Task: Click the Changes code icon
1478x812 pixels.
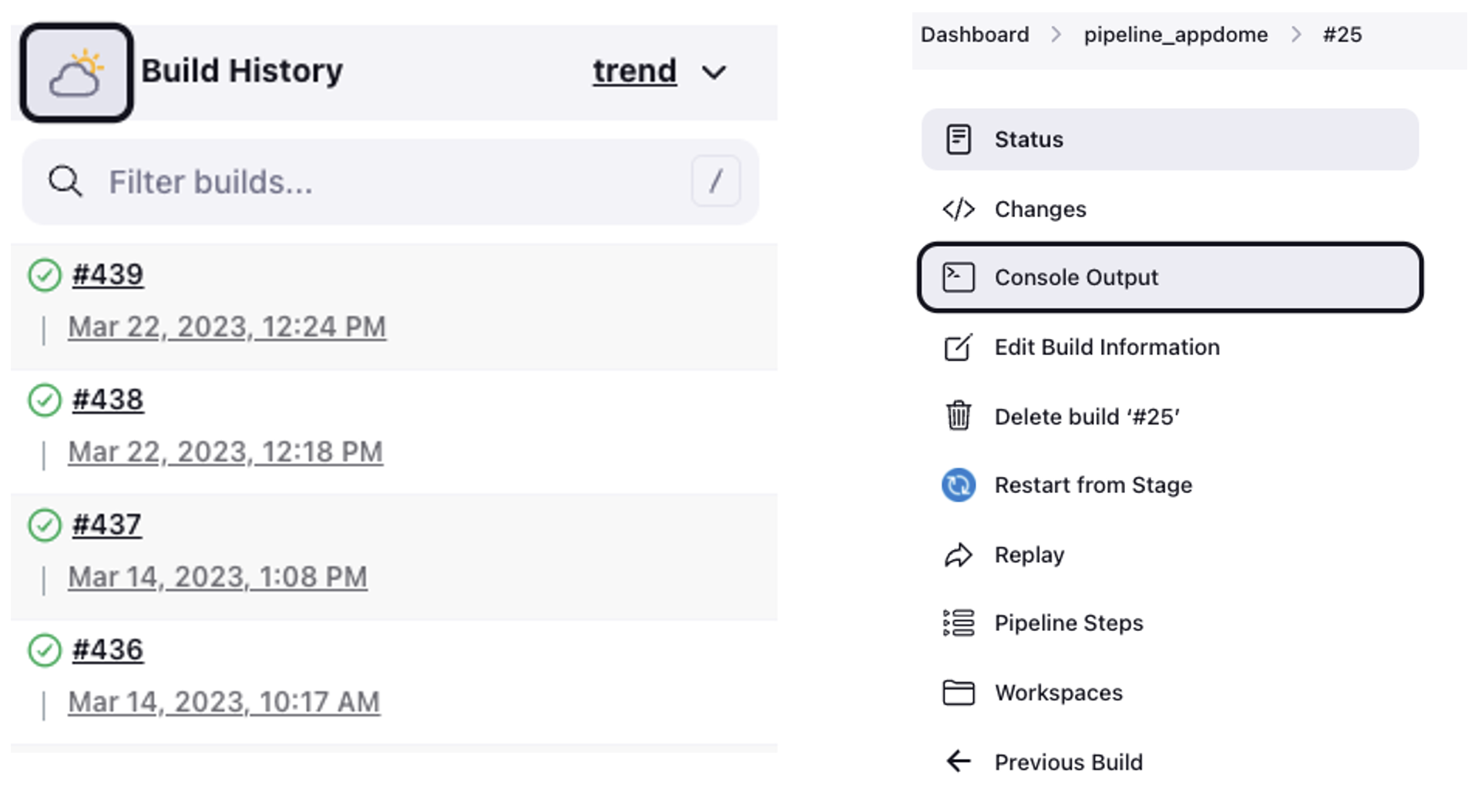Action: click(x=958, y=208)
